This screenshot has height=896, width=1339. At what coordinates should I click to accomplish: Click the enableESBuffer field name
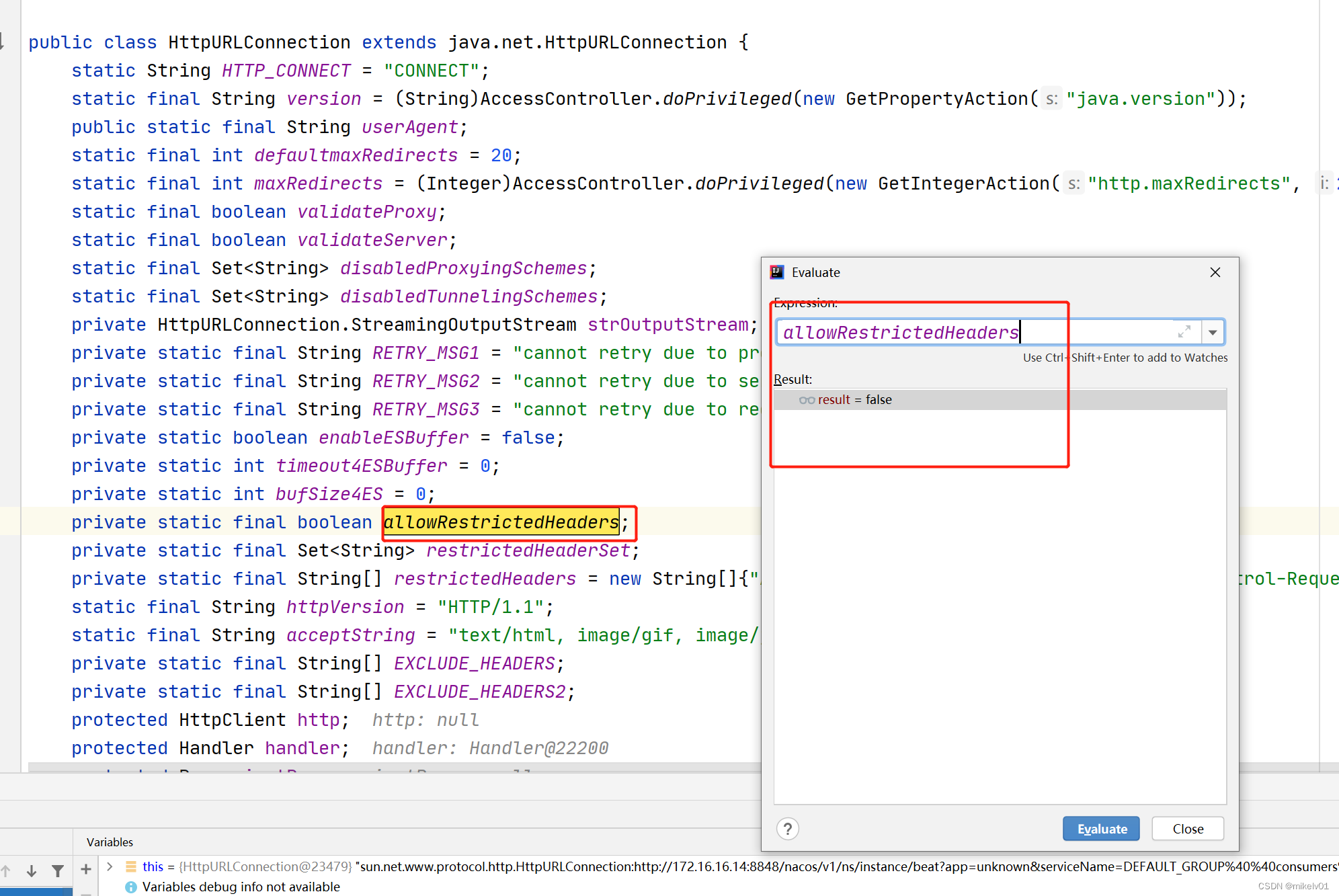394,438
